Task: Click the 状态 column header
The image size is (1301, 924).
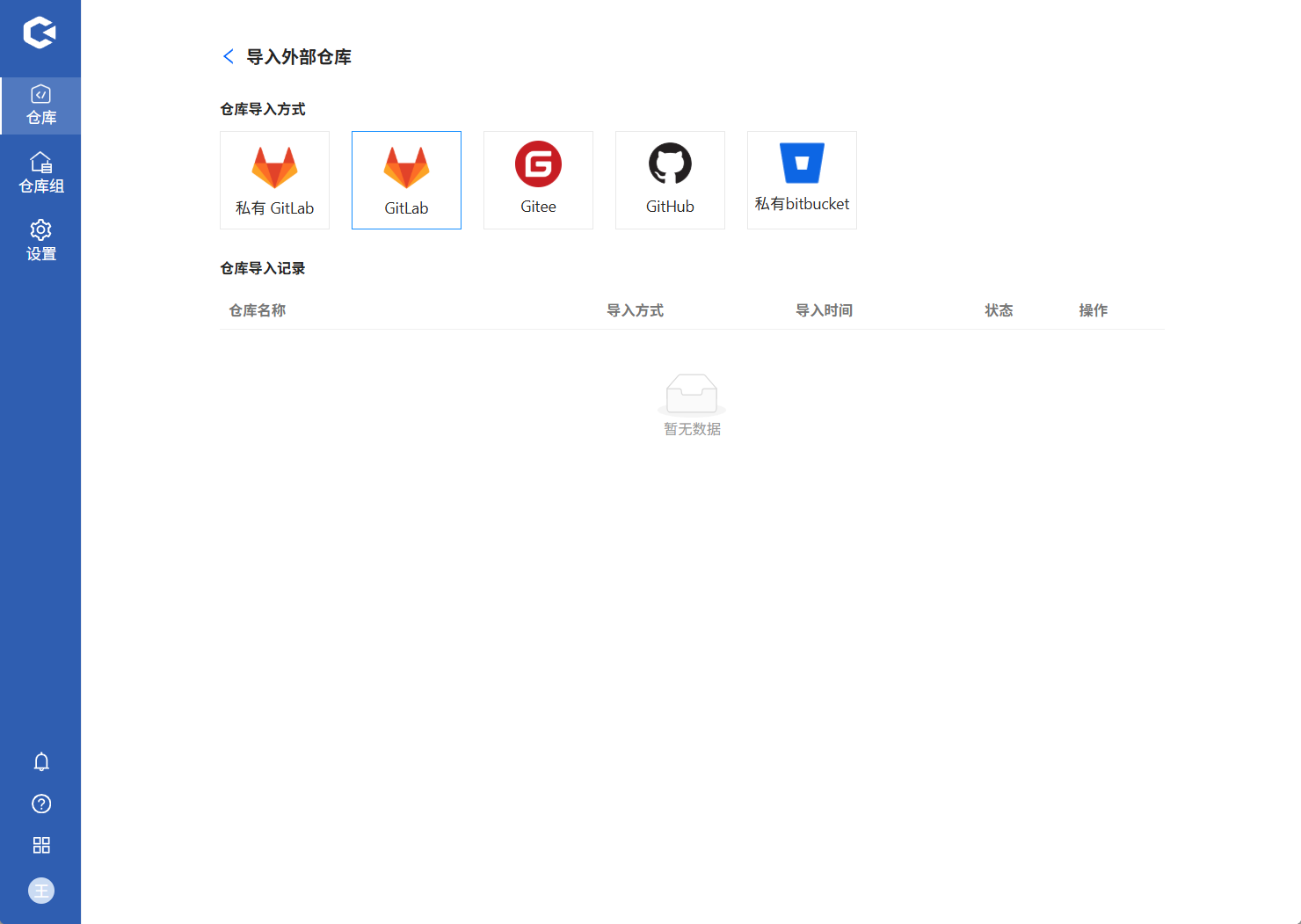Action: (999, 310)
